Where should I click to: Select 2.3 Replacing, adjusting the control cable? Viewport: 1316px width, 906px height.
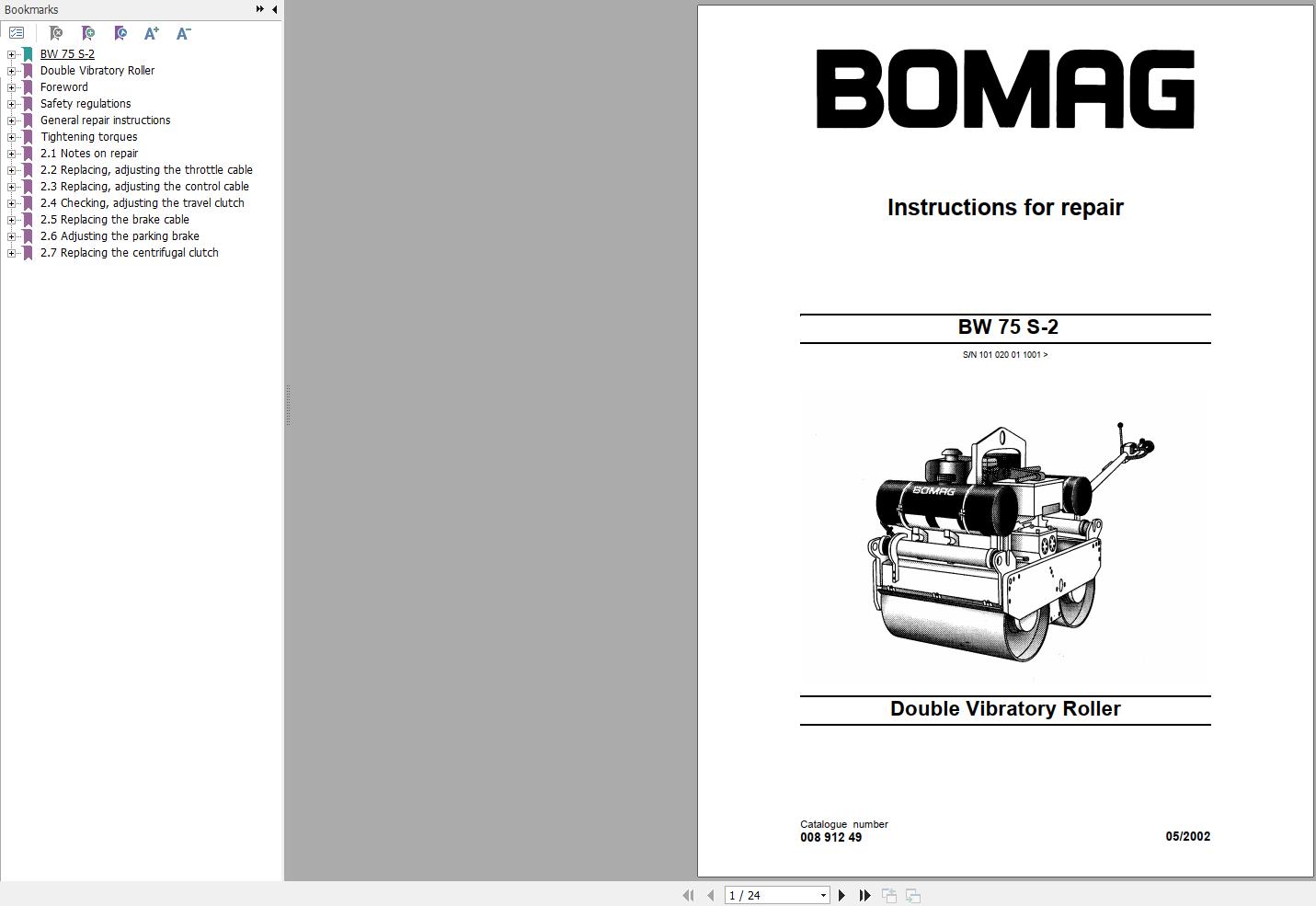[144, 187]
